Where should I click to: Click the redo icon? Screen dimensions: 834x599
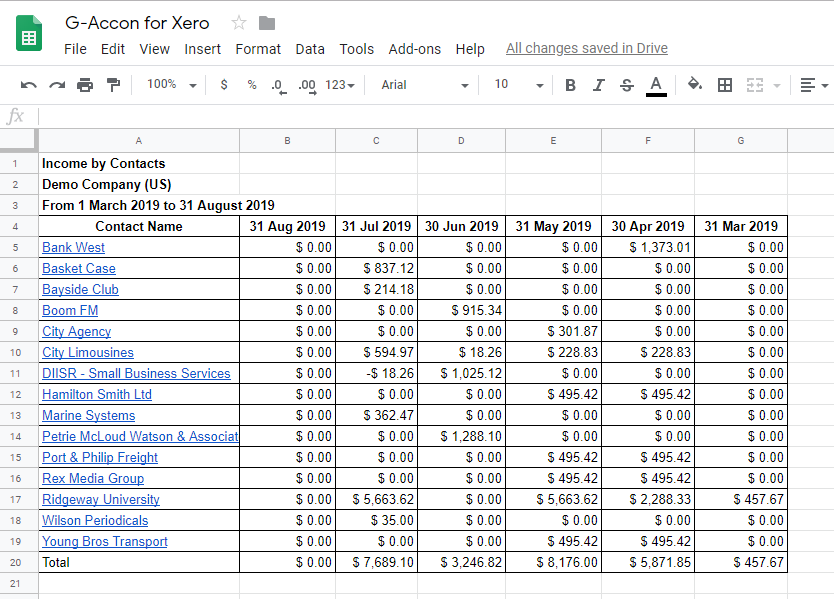[x=57, y=85]
